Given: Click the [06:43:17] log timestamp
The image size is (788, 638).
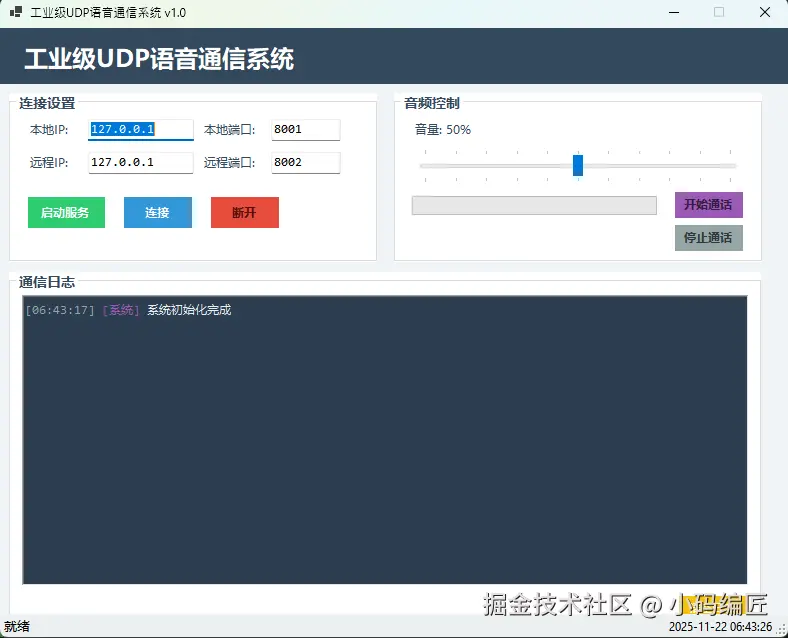Looking at the screenshot, I should pos(60,310).
